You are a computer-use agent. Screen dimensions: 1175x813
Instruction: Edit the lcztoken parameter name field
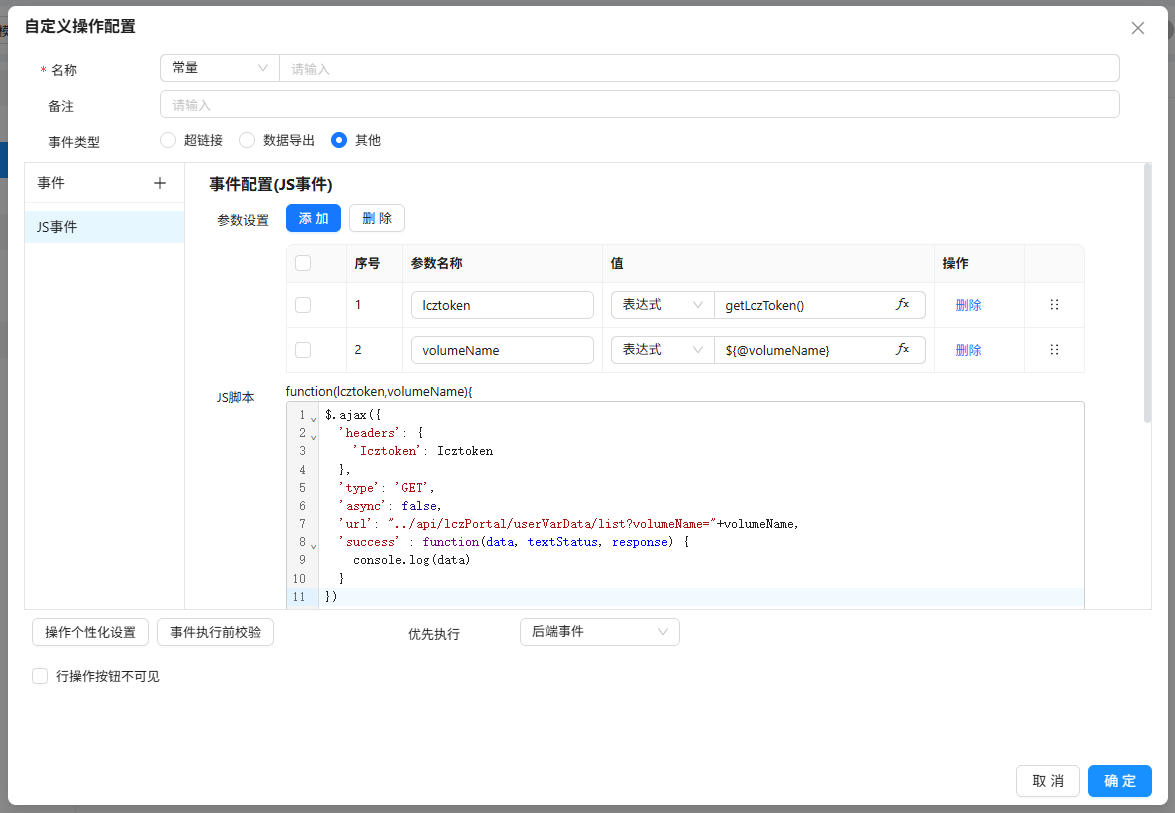coord(502,305)
